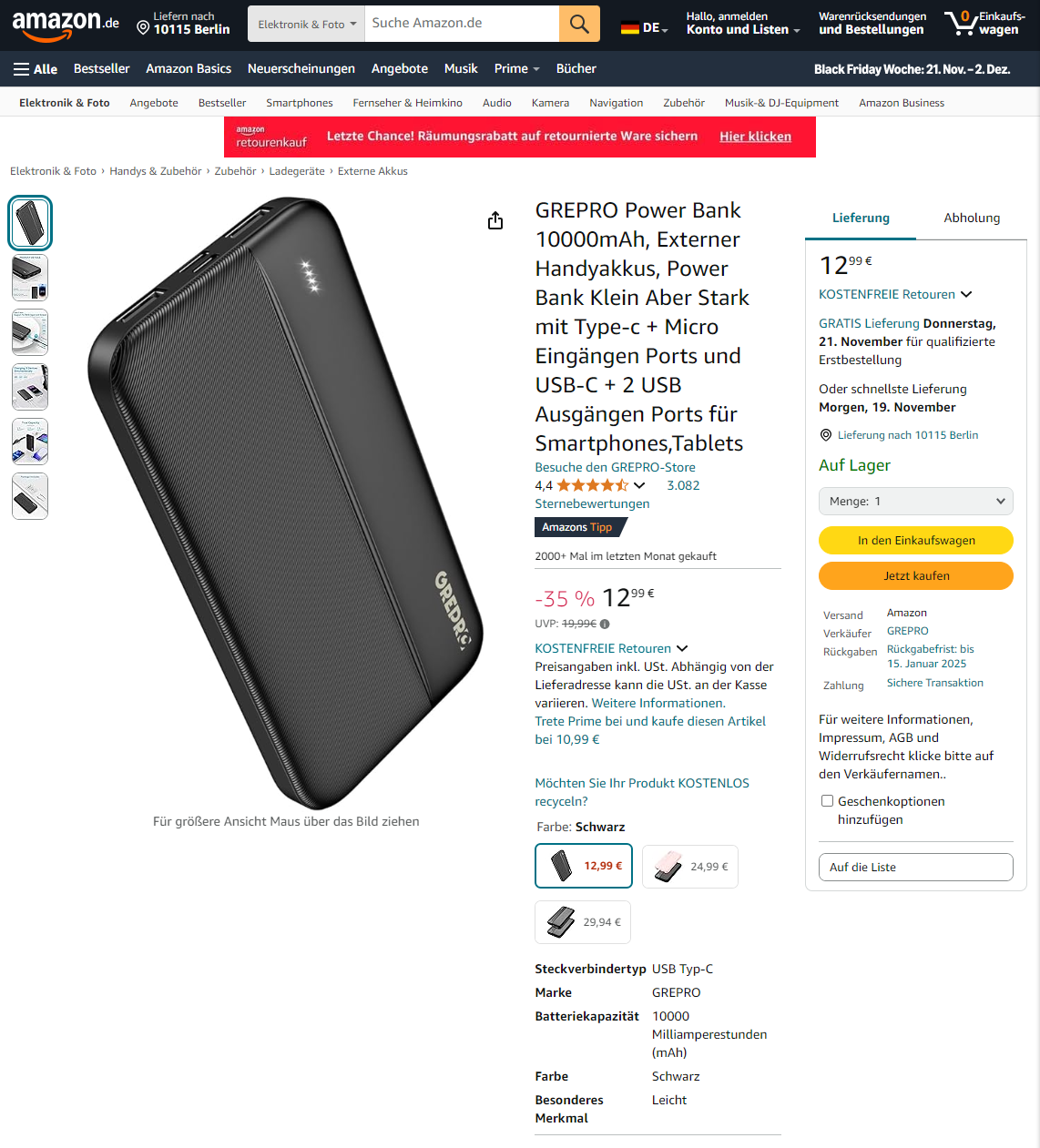This screenshot has height=1148, width=1040.
Task: Click the Amazon.de logo
Action: (x=66, y=25)
